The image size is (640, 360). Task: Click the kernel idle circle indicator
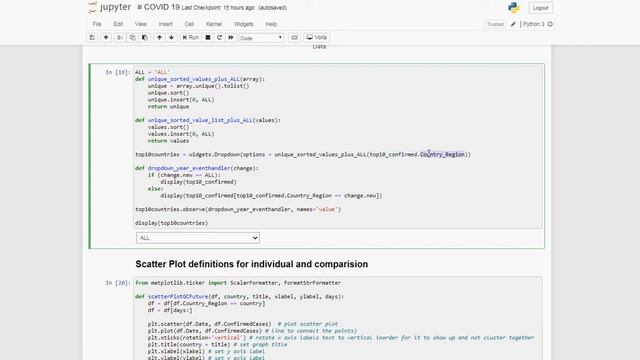[x=550, y=24]
